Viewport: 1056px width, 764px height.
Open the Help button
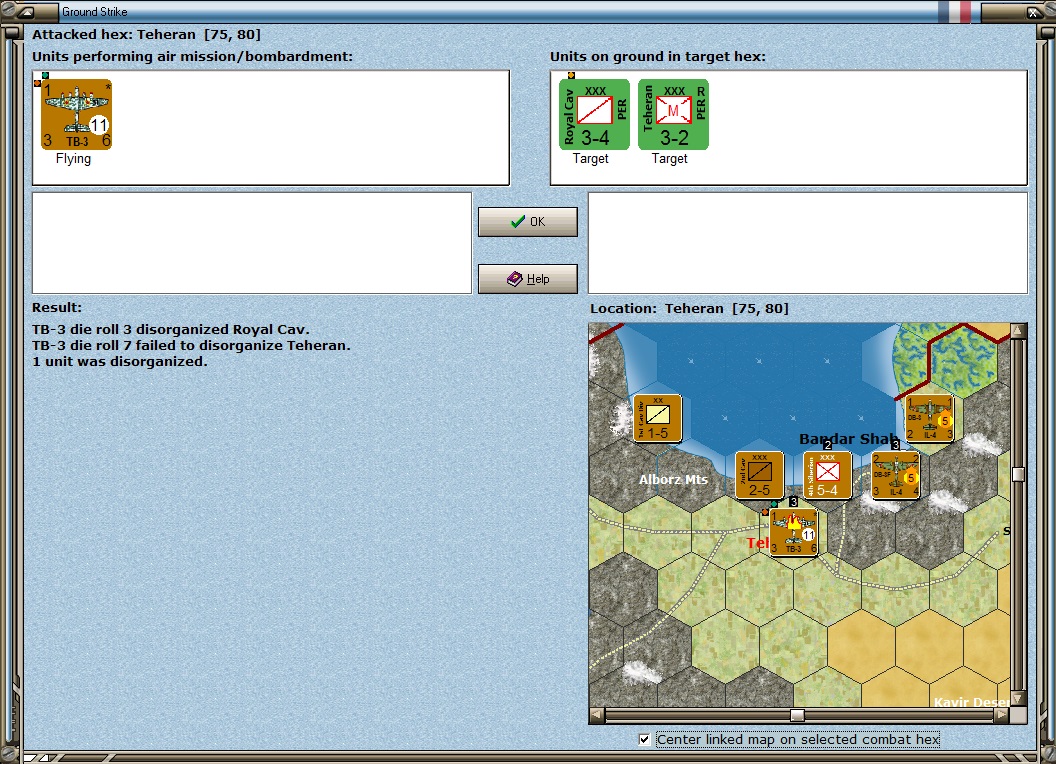click(x=527, y=279)
